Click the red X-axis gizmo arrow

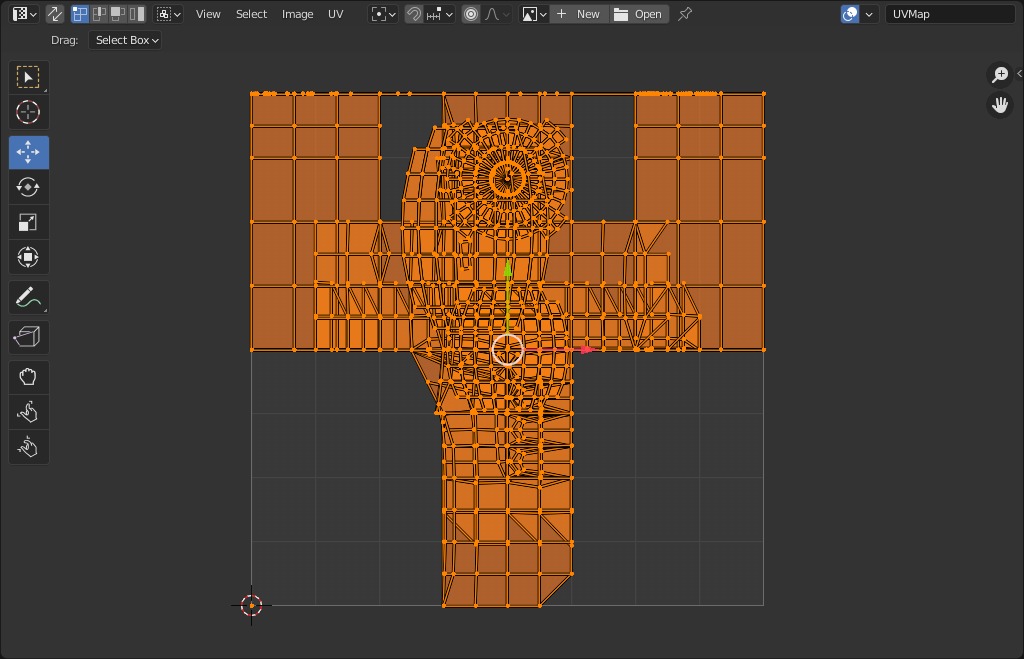click(x=587, y=350)
